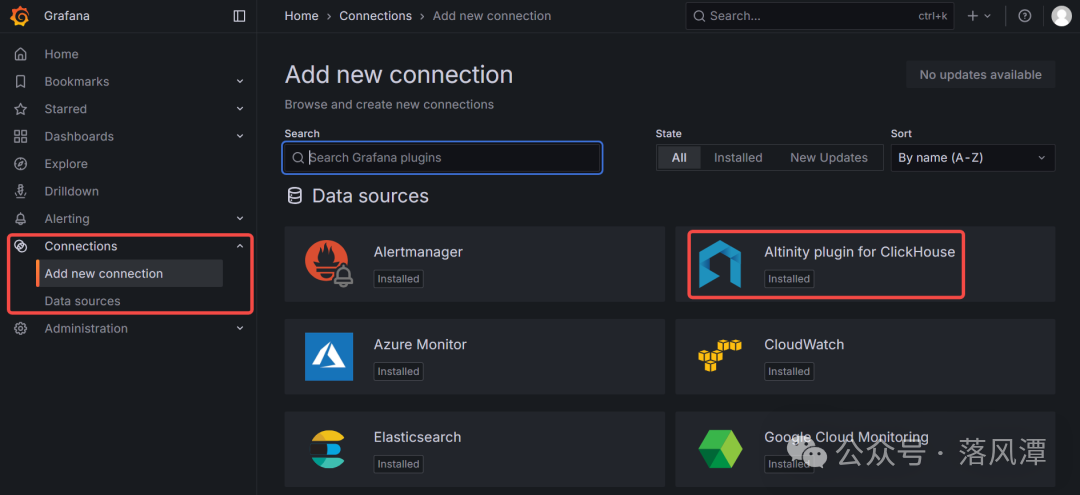
Task: Open Alerting in the sidebar
Action: point(67,219)
